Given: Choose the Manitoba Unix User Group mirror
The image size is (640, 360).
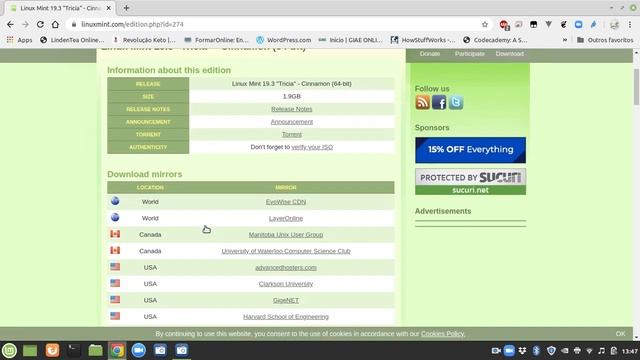Looking at the screenshot, I should (286, 235).
